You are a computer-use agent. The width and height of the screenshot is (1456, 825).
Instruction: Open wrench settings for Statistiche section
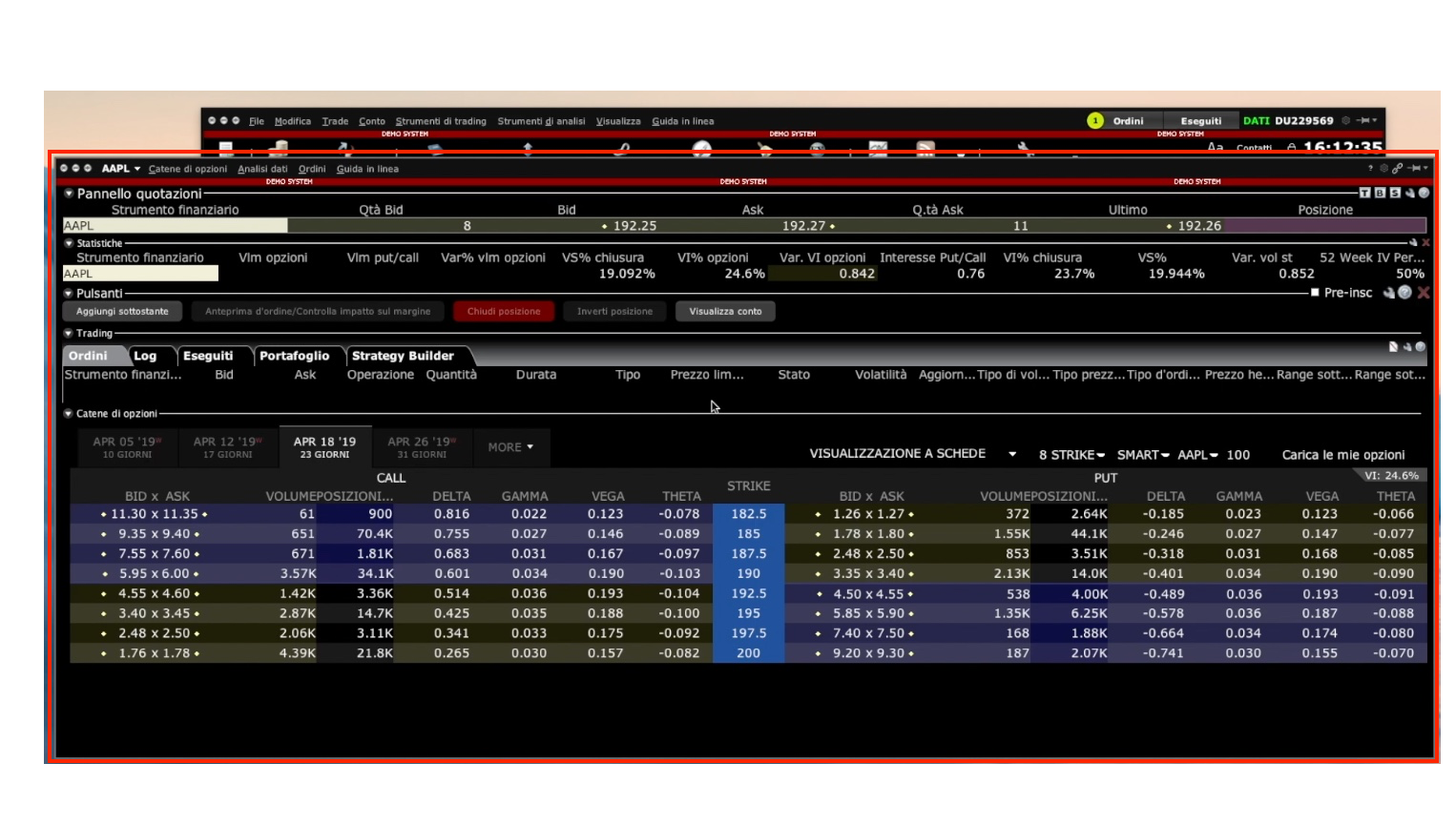[x=1413, y=242]
